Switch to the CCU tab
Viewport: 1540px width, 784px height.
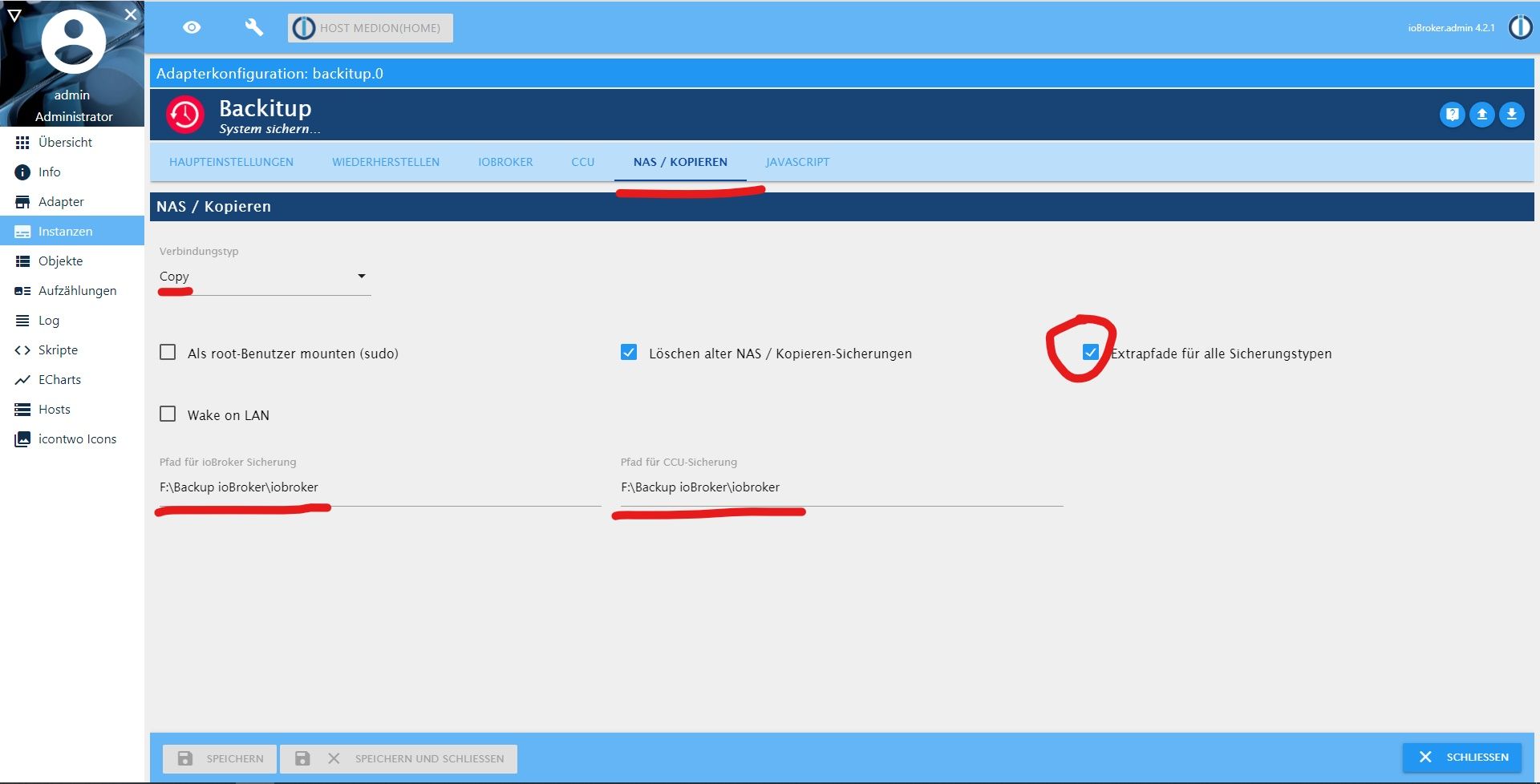tap(583, 162)
